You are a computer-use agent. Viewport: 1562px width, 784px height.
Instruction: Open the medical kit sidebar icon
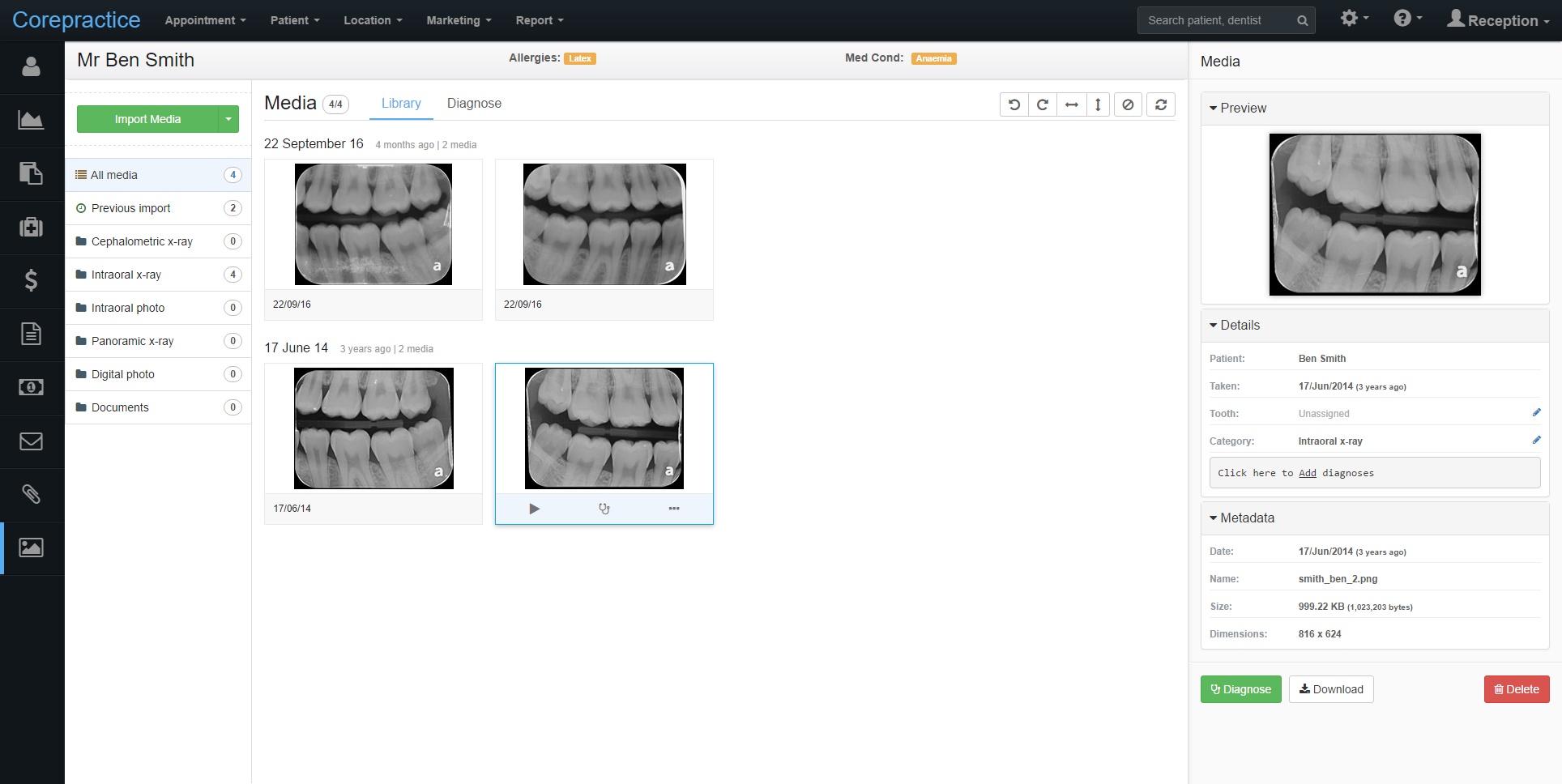coord(31,227)
